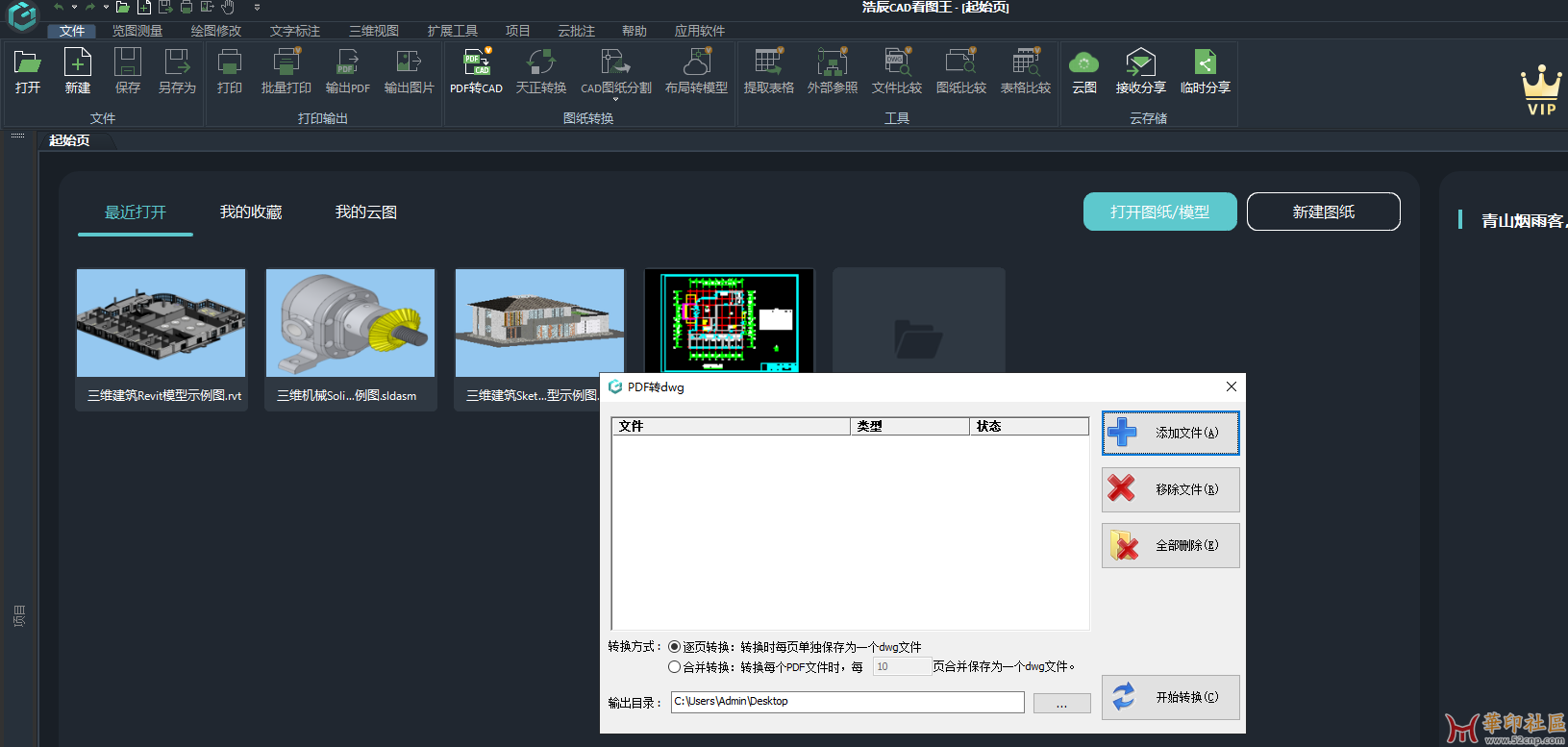Switch to 我的收藏 favorites tab
The height and width of the screenshot is (747, 1568).
(x=251, y=212)
